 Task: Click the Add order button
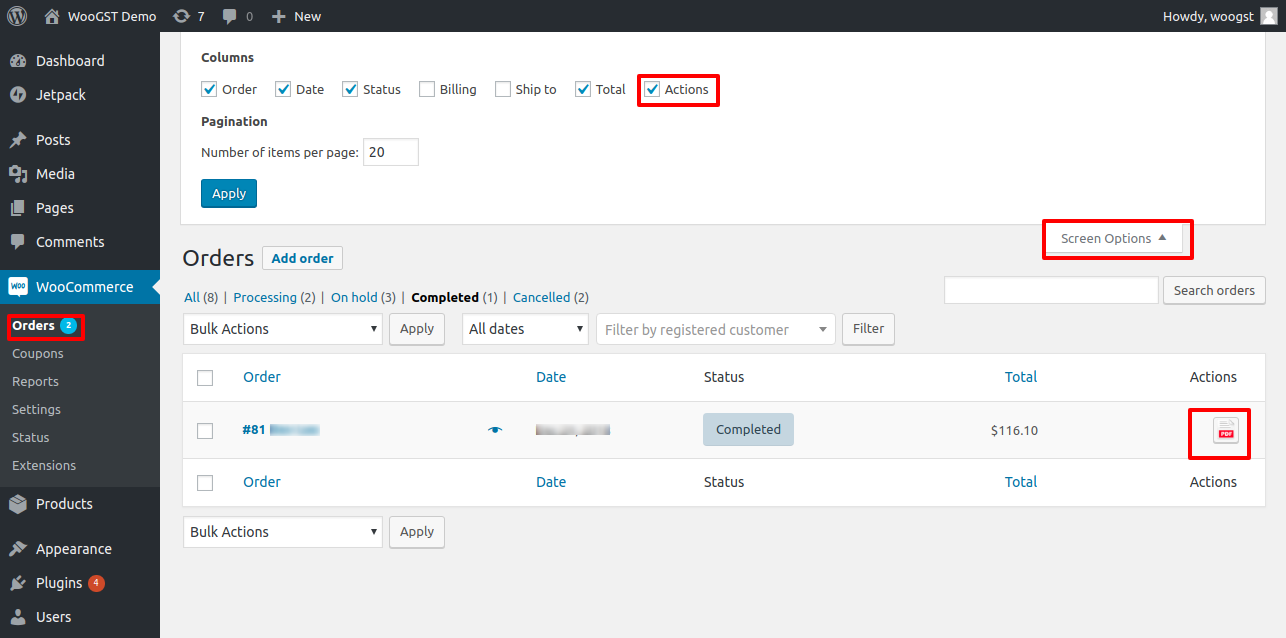[302, 258]
